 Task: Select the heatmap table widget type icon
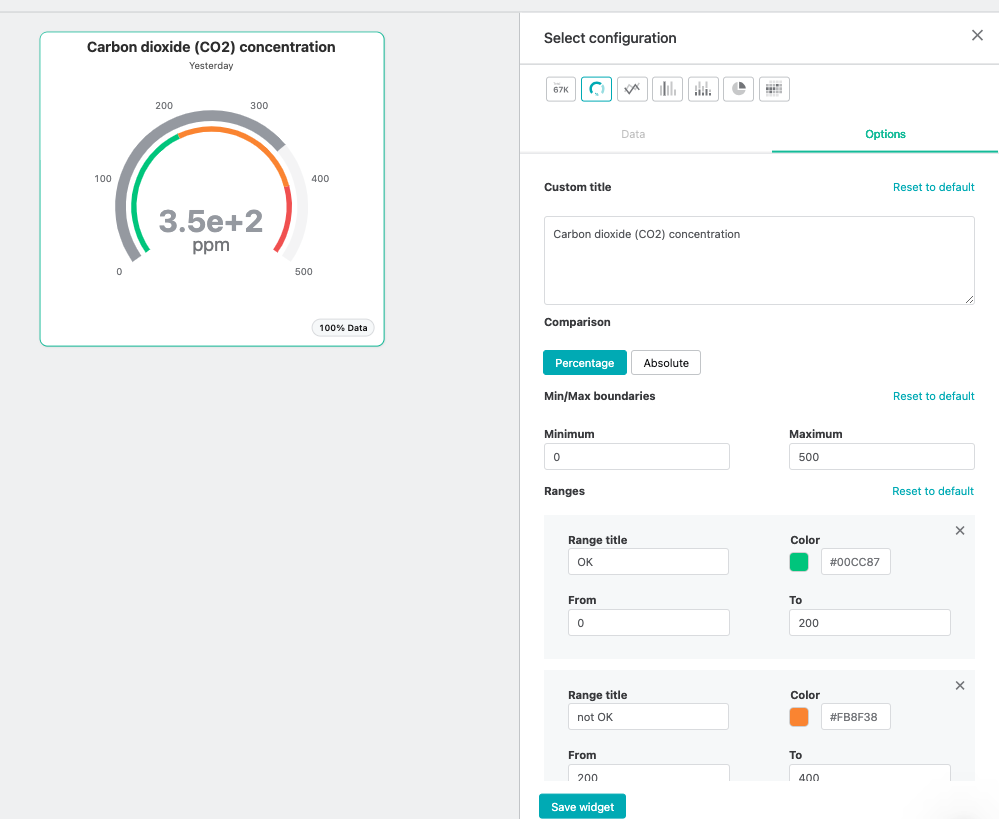click(774, 89)
